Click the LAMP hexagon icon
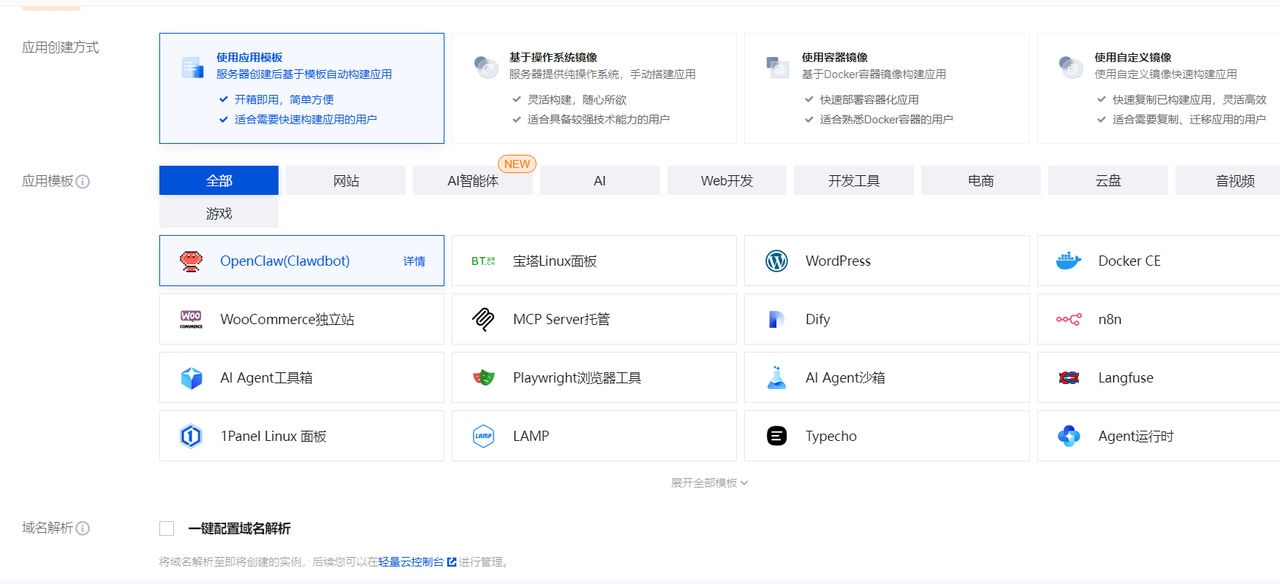The width and height of the screenshot is (1280, 584). coord(483,436)
